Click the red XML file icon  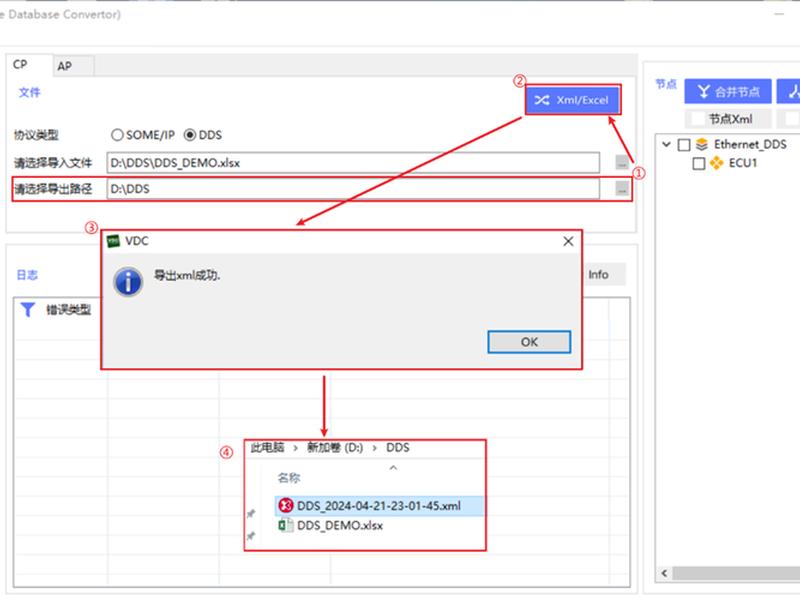[x=286, y=506]
